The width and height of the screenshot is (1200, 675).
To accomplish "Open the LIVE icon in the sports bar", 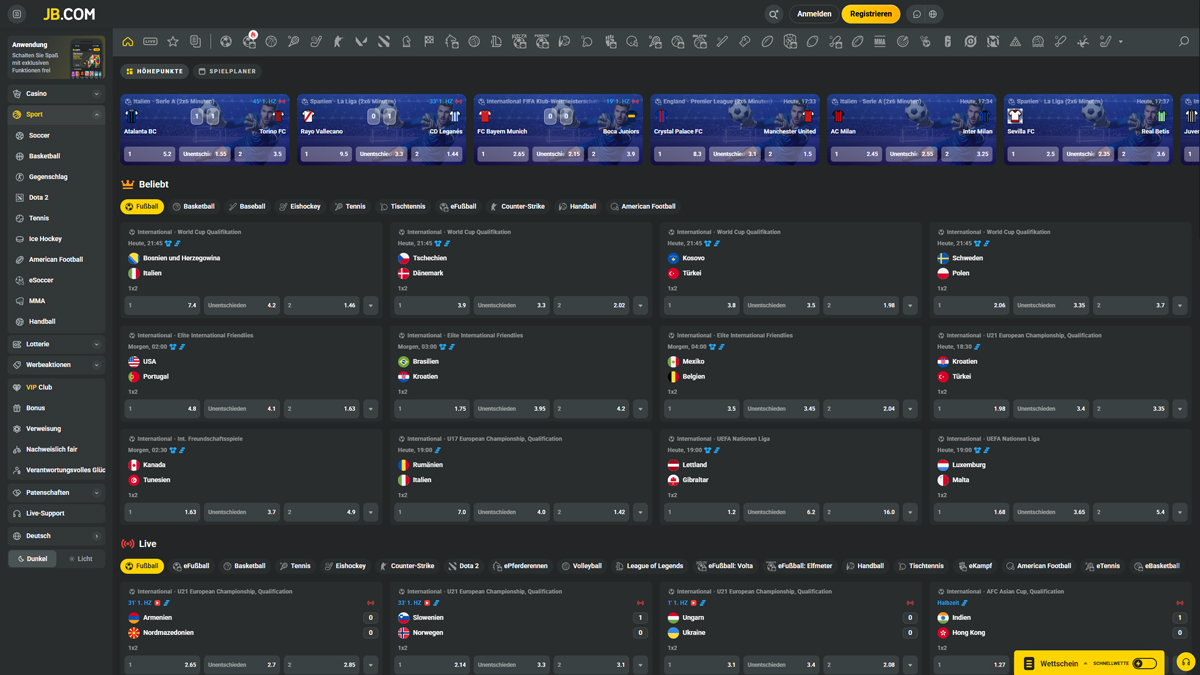I will click(150, 42).
